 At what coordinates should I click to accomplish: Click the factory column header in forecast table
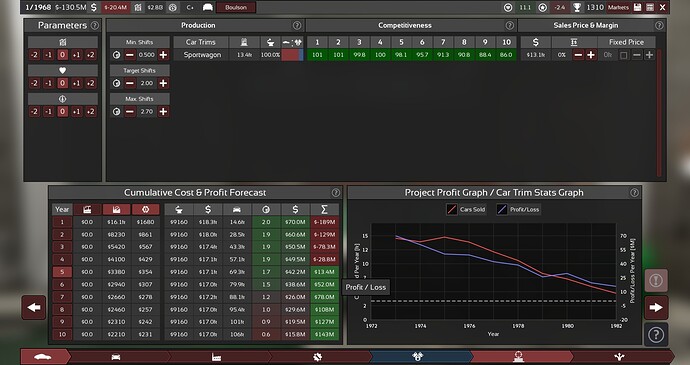[87, 210]
